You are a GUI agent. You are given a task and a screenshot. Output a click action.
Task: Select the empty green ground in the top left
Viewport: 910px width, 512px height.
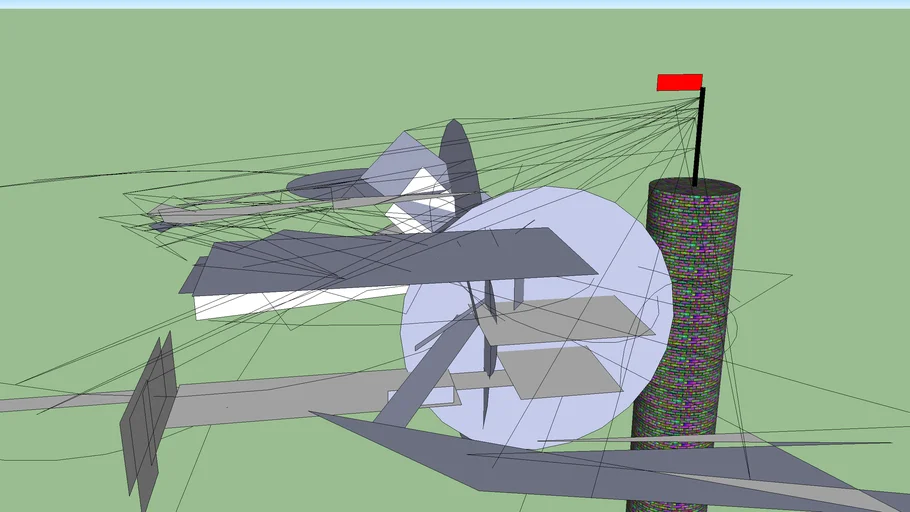click(x=145, y=87)
